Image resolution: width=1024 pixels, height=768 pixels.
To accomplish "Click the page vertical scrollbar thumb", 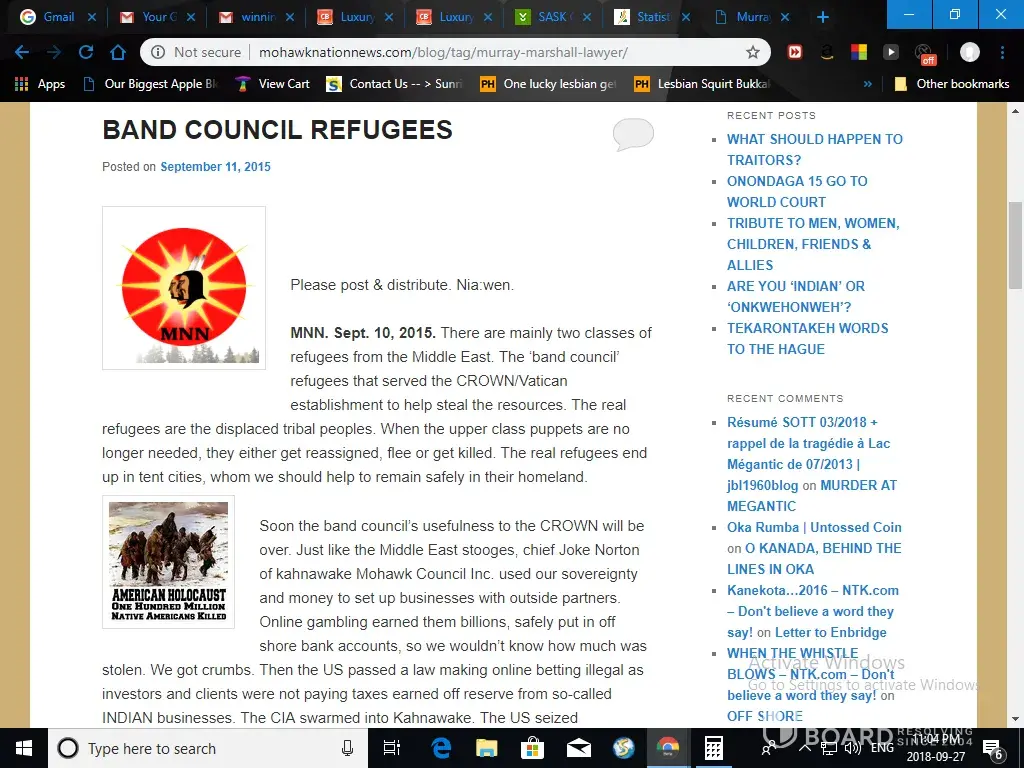I will [1016, 245].
